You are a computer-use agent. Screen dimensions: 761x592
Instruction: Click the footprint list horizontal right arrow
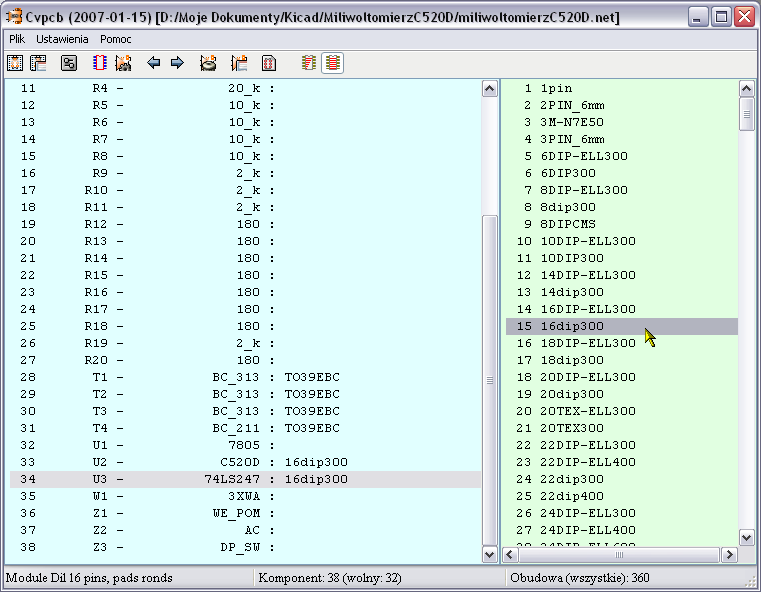coord(729,555)
